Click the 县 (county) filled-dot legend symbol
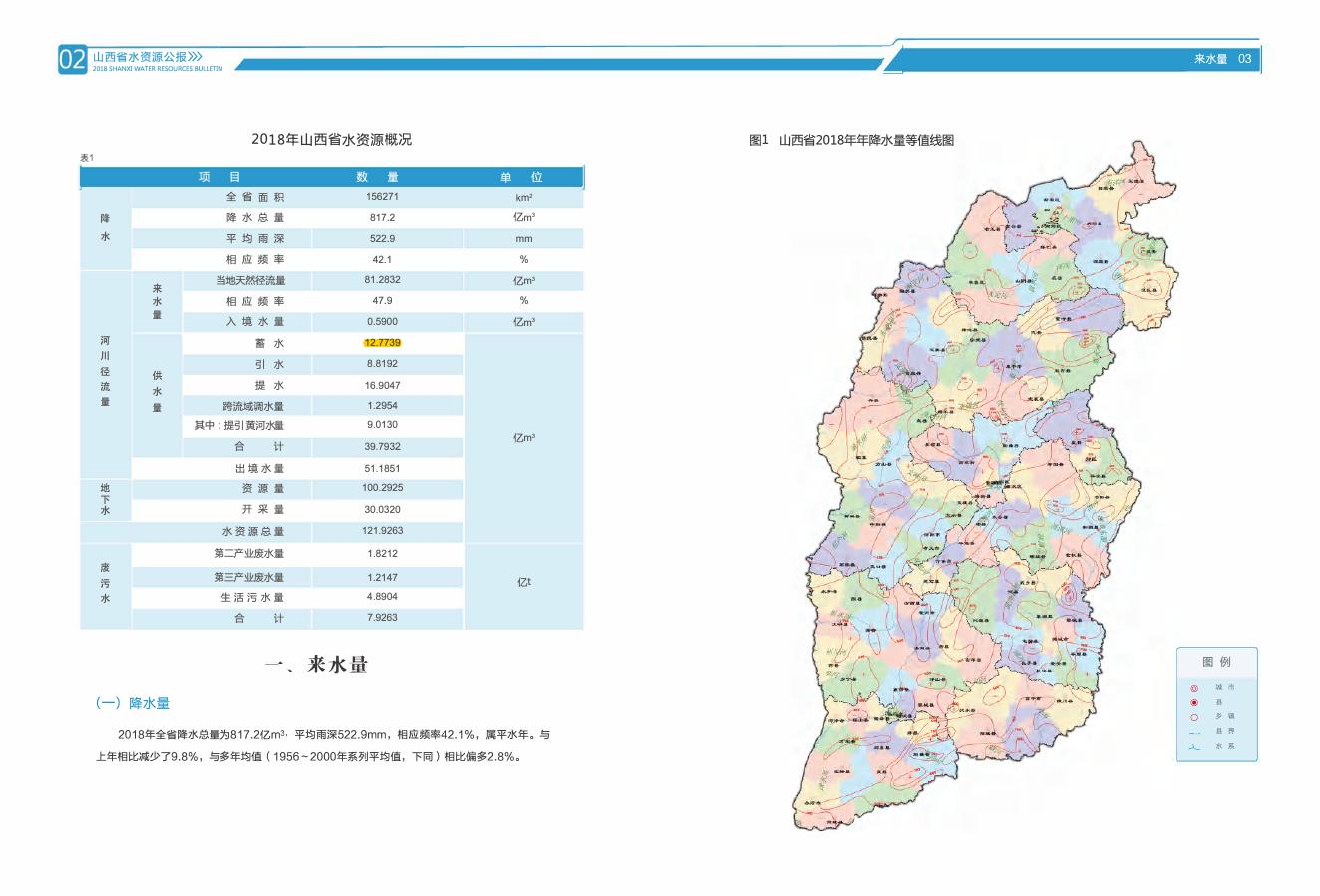 pos(1194,702)
